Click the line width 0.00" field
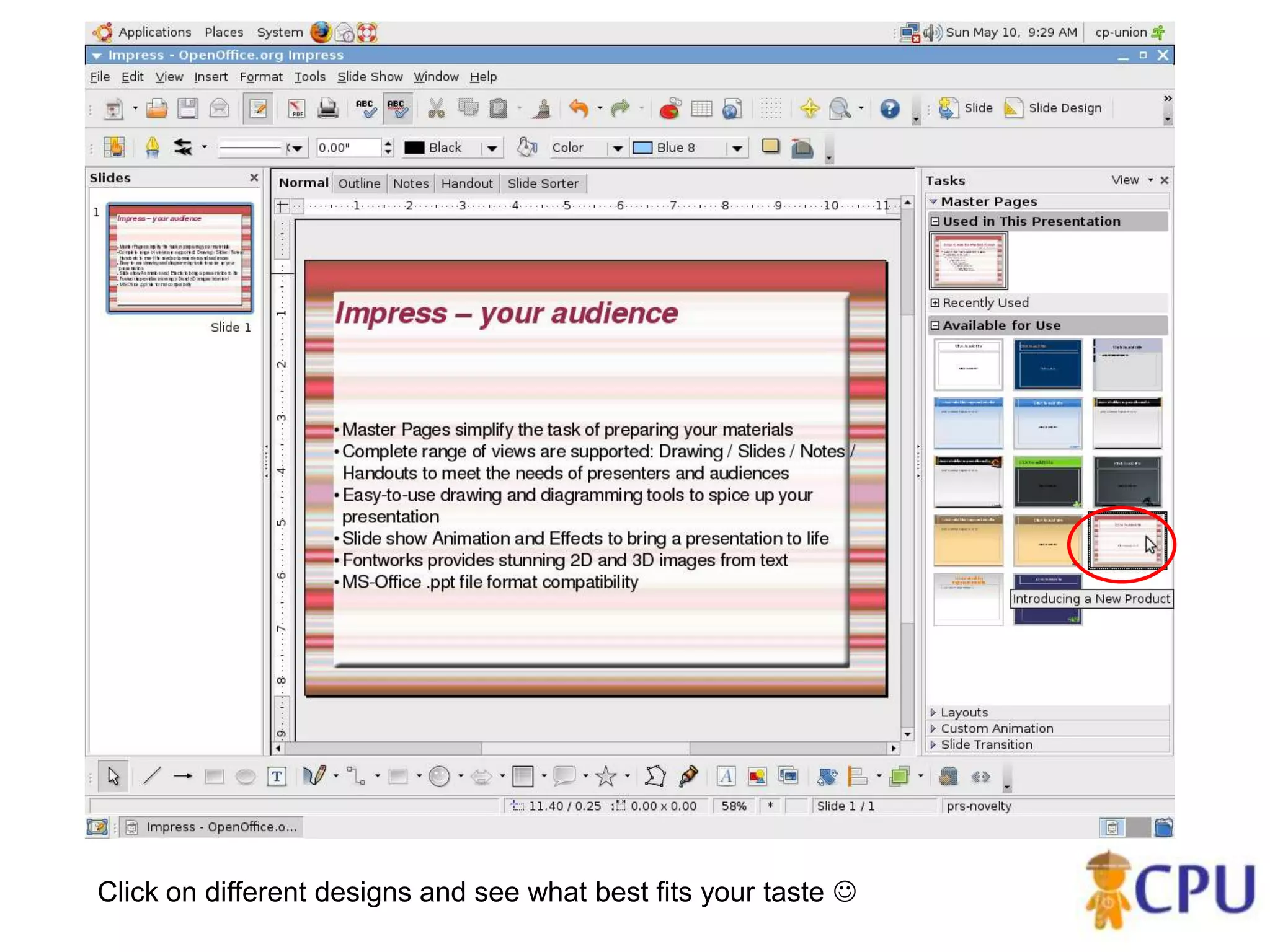This screenshot has width=1270, height=952. point(348,148)
